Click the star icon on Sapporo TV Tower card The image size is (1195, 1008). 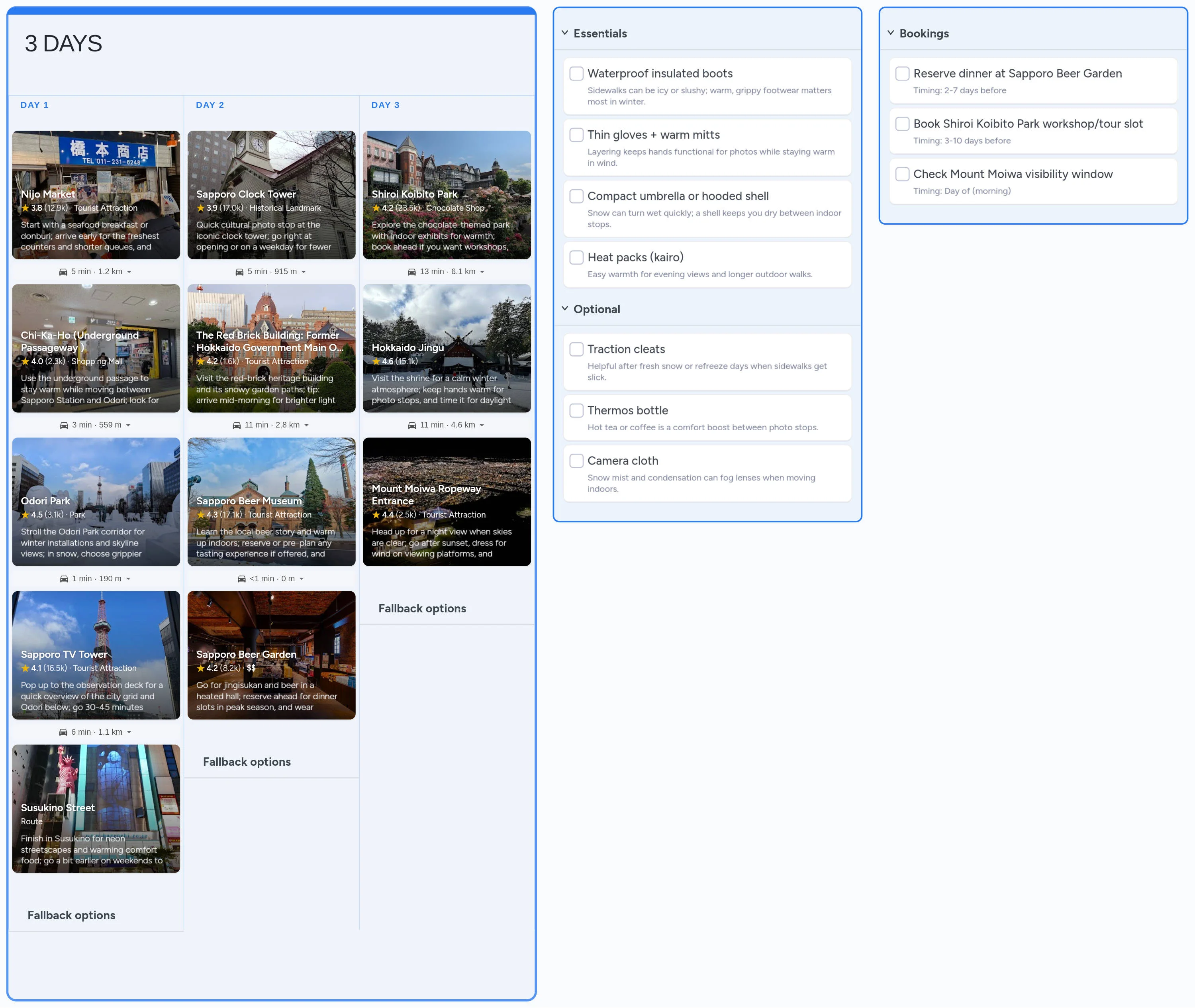(25, 668)
